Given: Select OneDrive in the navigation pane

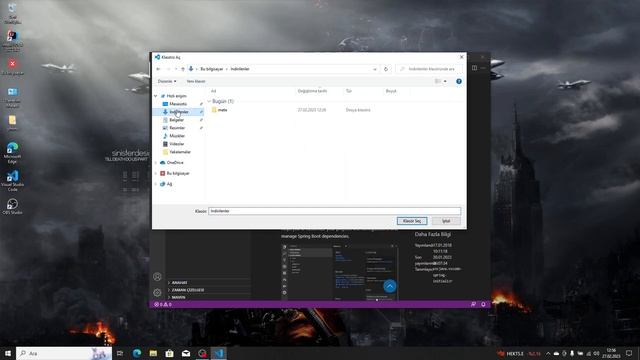Looking at the screenshot, I should pyautogui.click(x=175, y=162).
